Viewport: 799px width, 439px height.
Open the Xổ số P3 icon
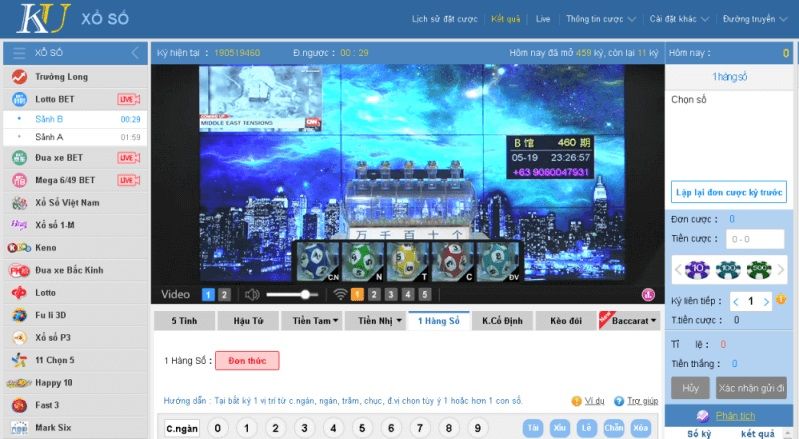click(x=19, y=338)
